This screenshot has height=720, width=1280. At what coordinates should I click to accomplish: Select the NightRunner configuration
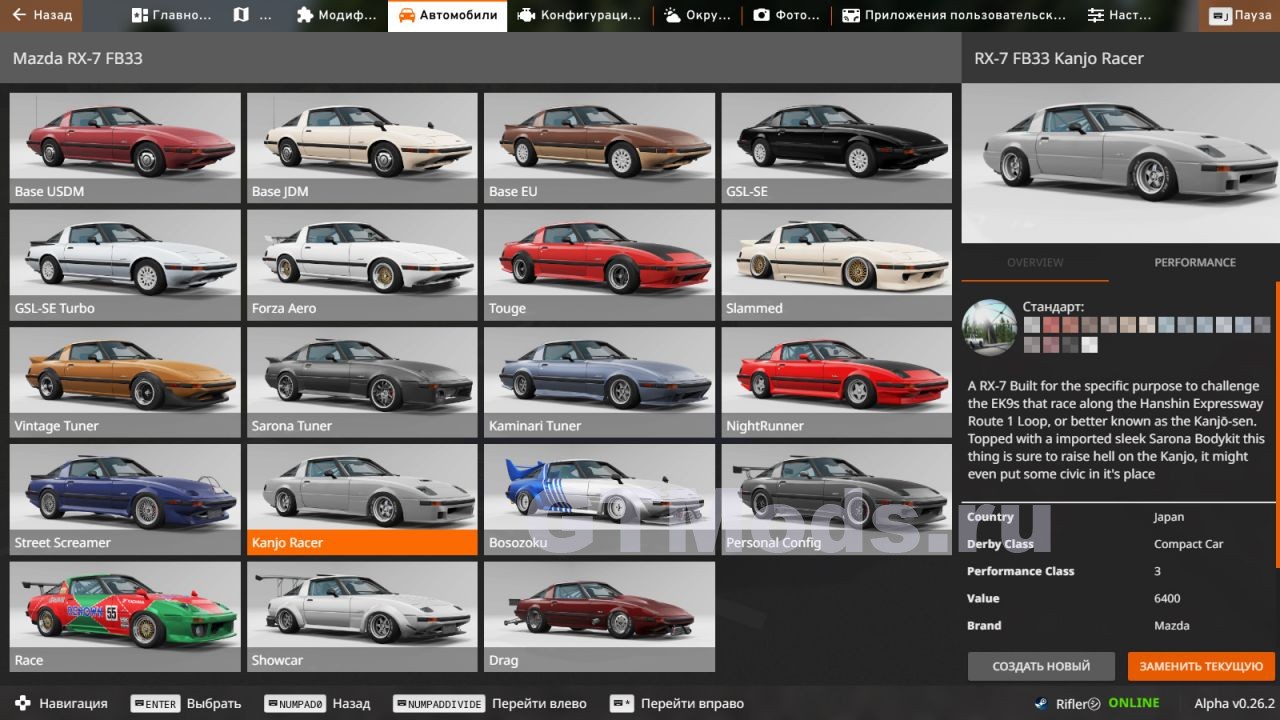coord(836,383)
